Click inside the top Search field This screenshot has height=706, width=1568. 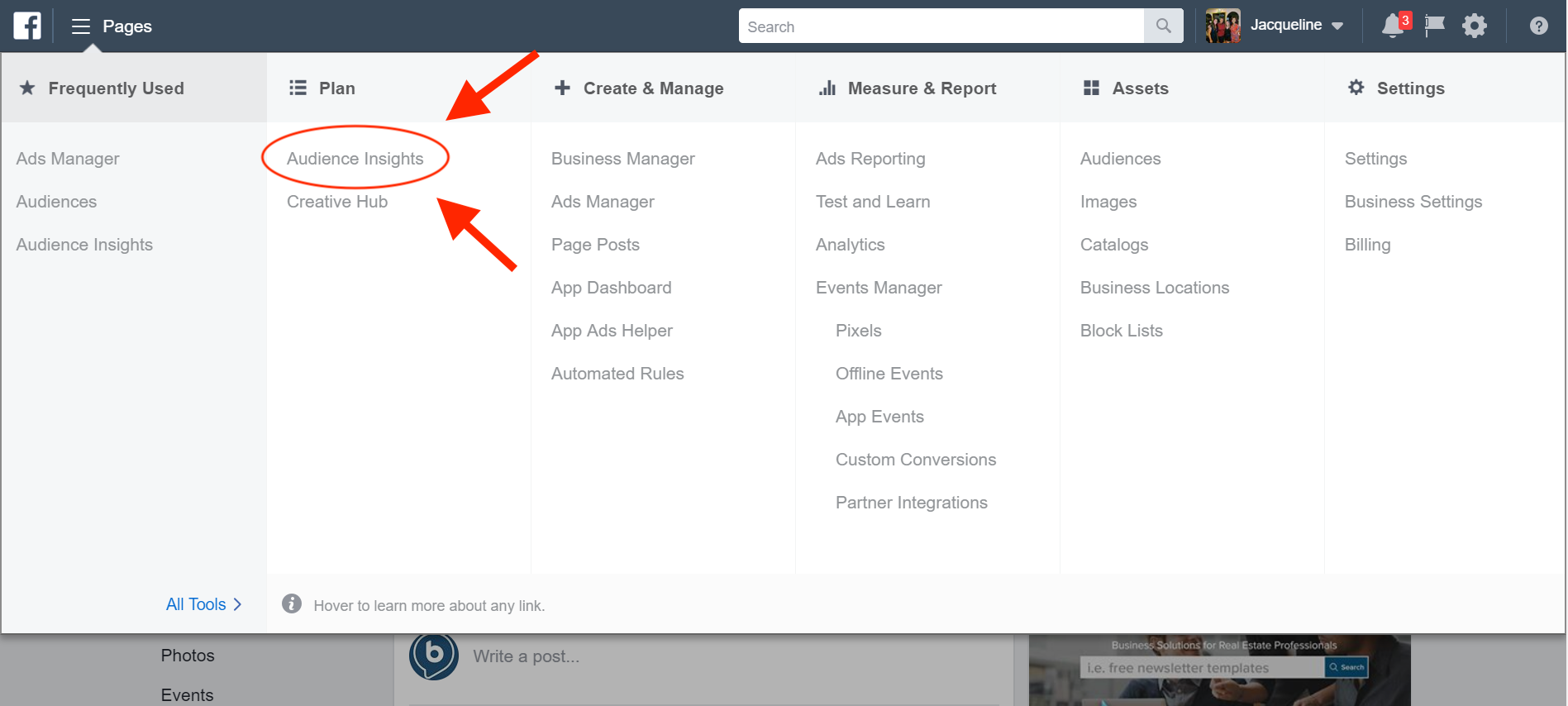click(x=941, y=26)
